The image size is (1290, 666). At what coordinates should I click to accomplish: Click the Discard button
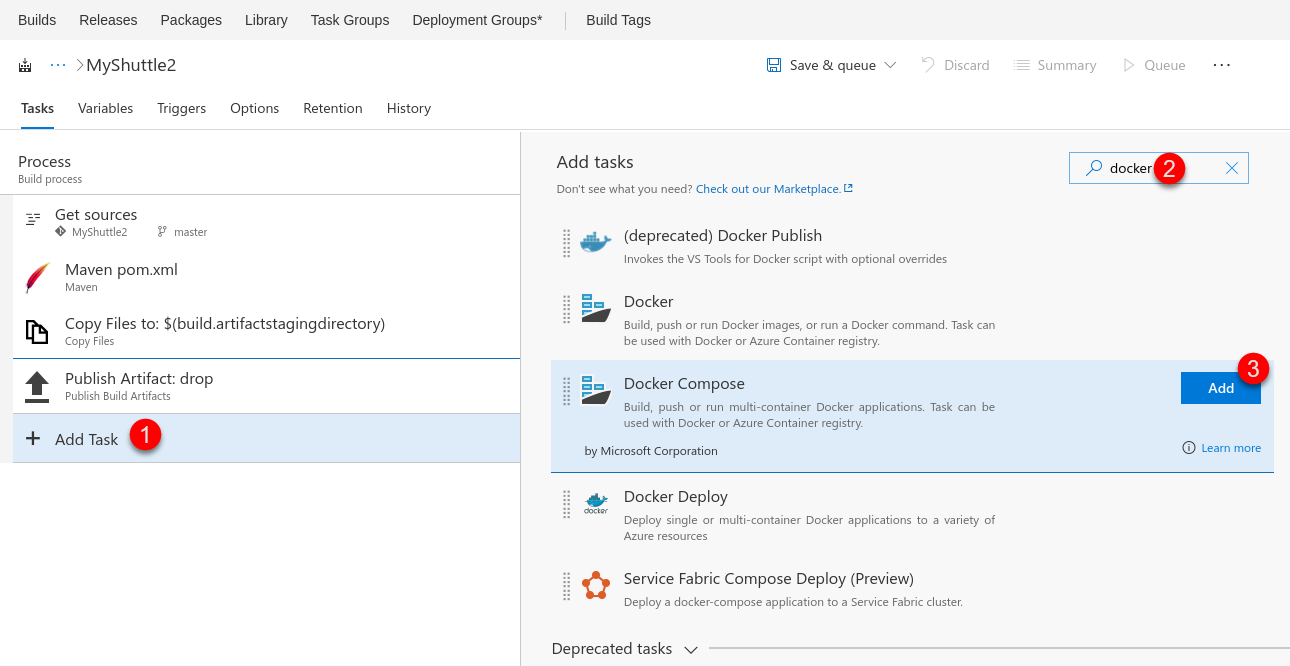tap(955, 65)
